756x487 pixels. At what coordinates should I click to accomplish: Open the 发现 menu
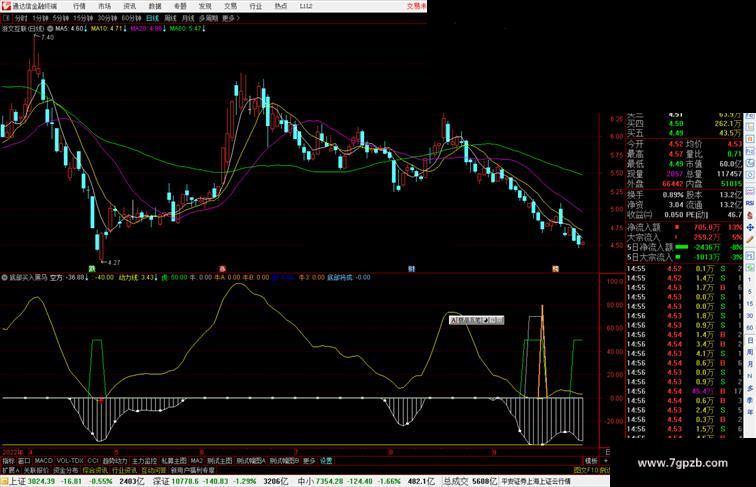205,6
